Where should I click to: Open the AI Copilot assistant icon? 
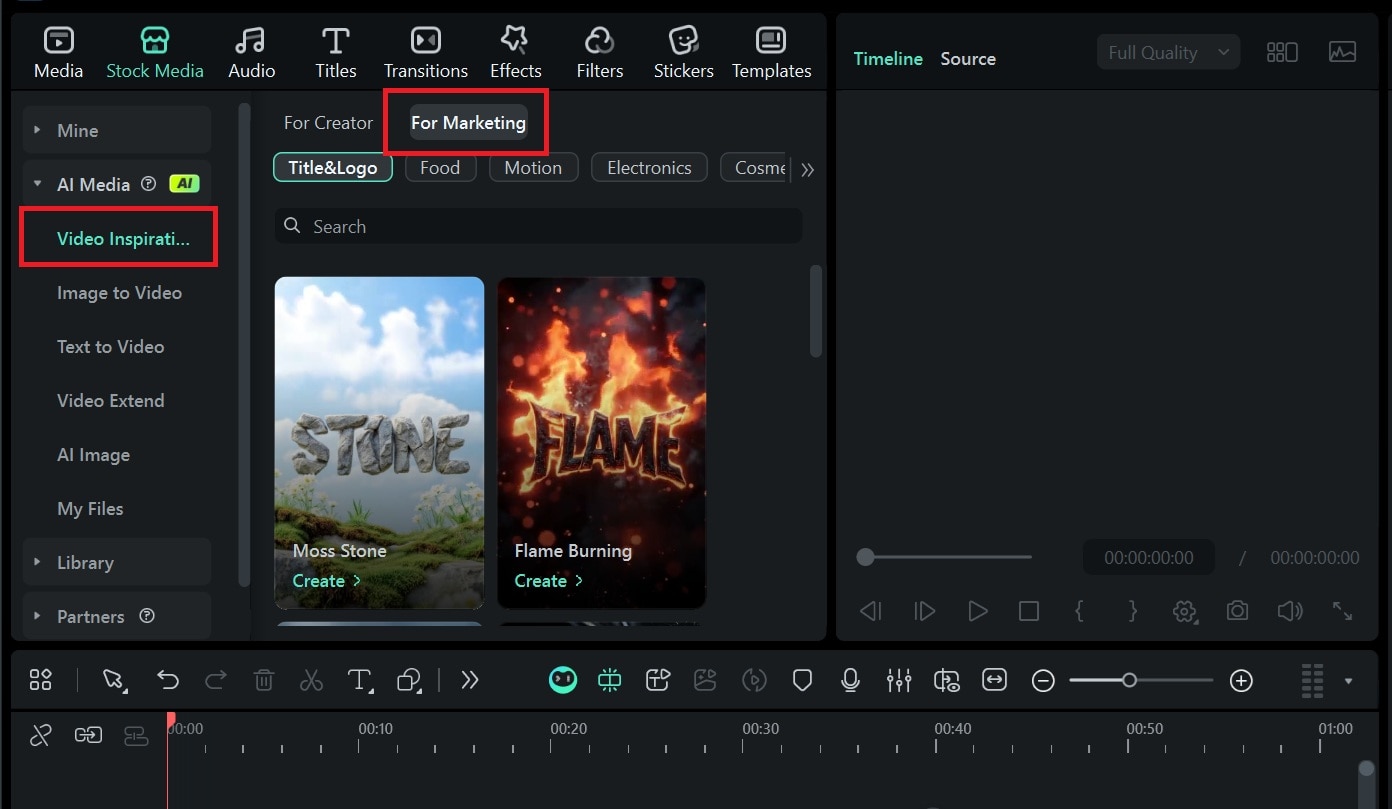563,680
